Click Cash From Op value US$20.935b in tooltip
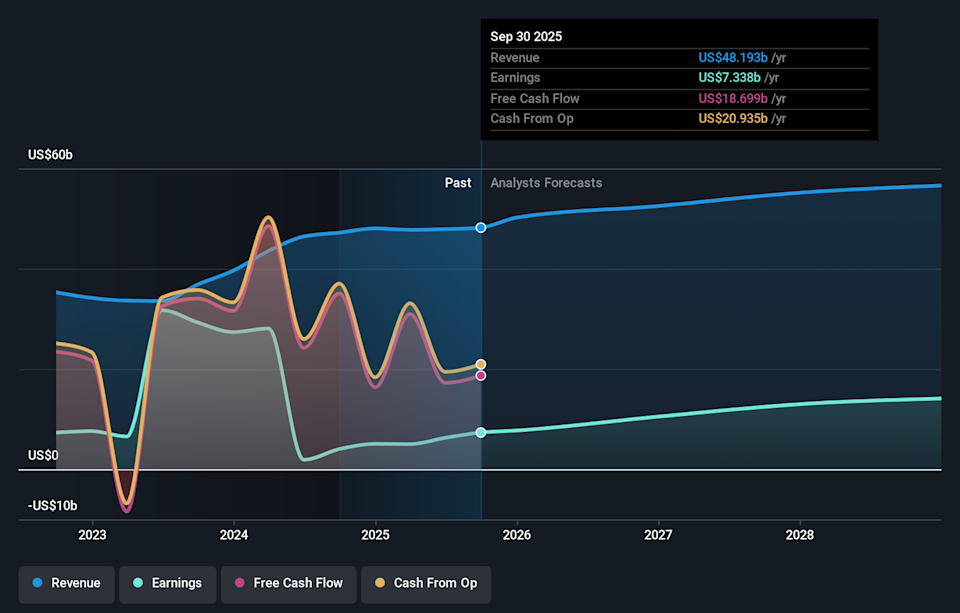Viewport: 960px width, 613px height. 733,119
